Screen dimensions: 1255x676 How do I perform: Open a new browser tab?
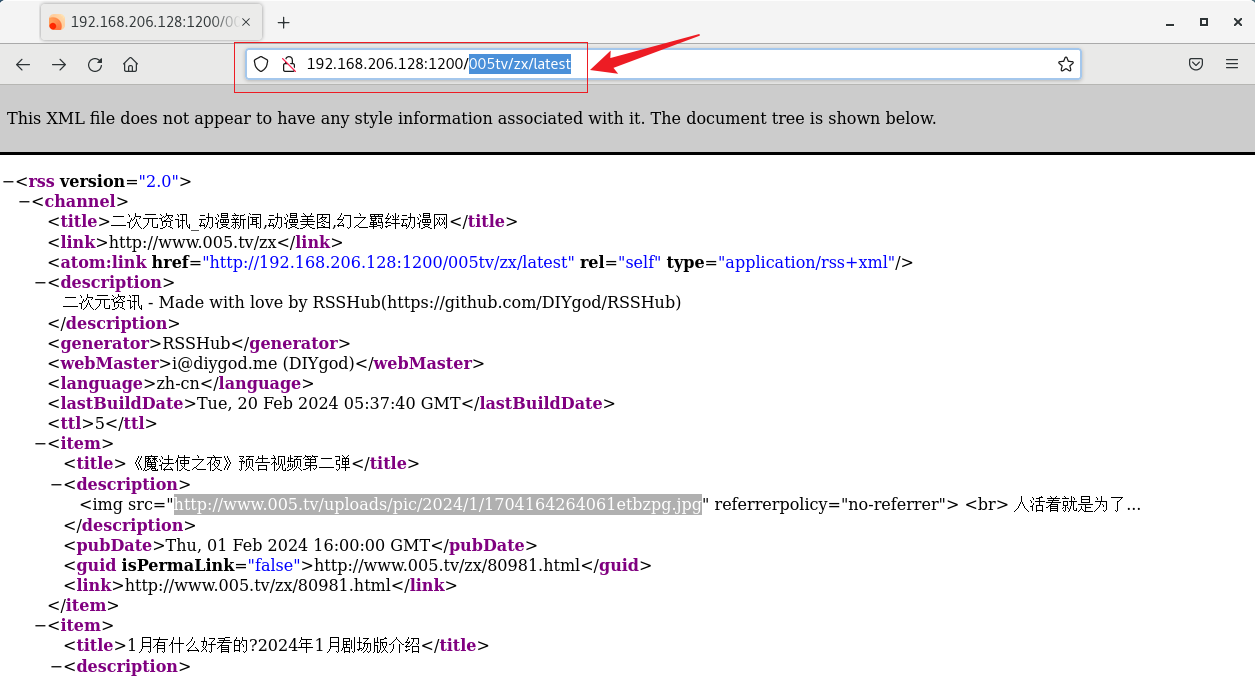click(x=284, y=22)
